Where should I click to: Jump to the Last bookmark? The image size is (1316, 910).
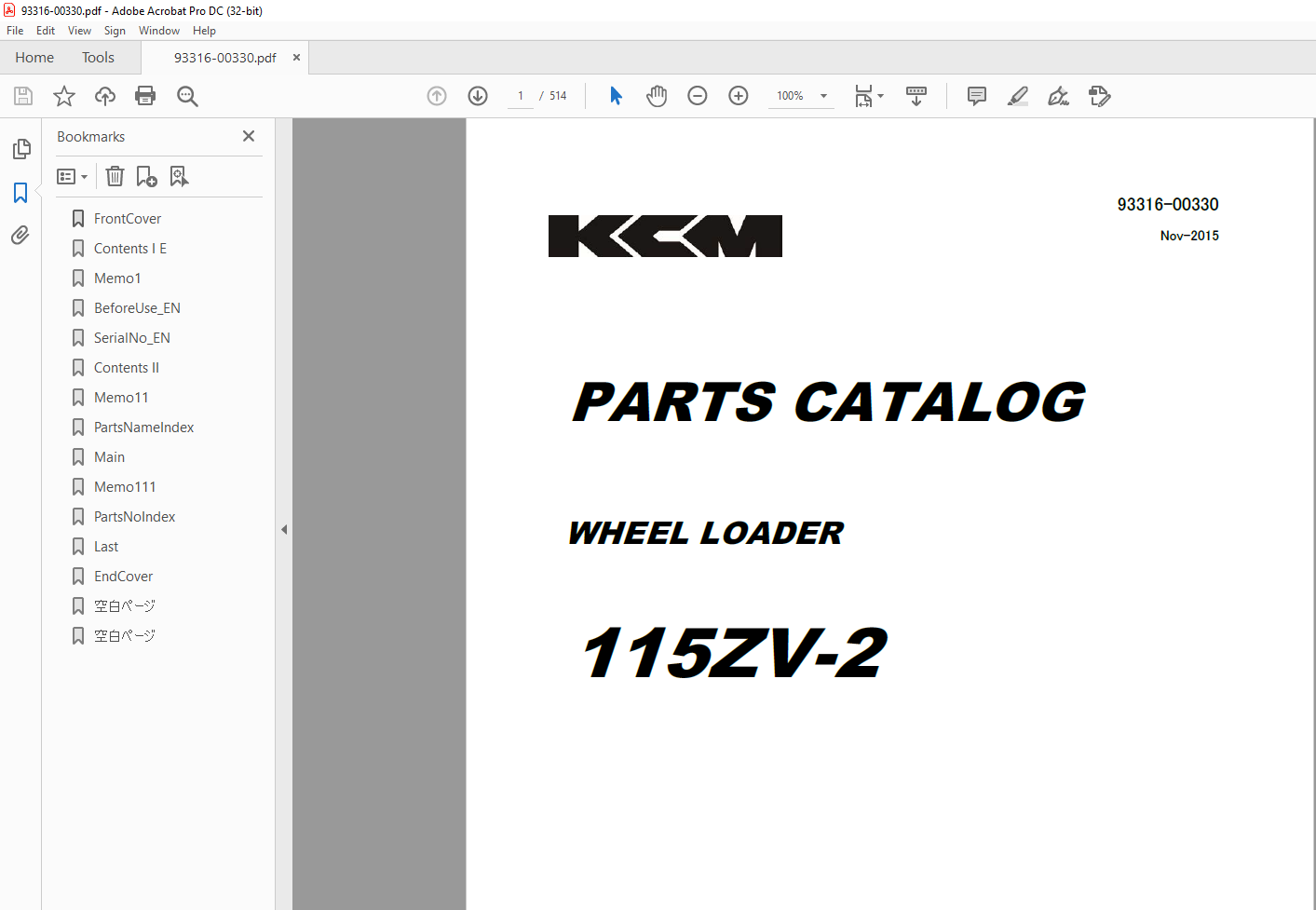[106, 547]
